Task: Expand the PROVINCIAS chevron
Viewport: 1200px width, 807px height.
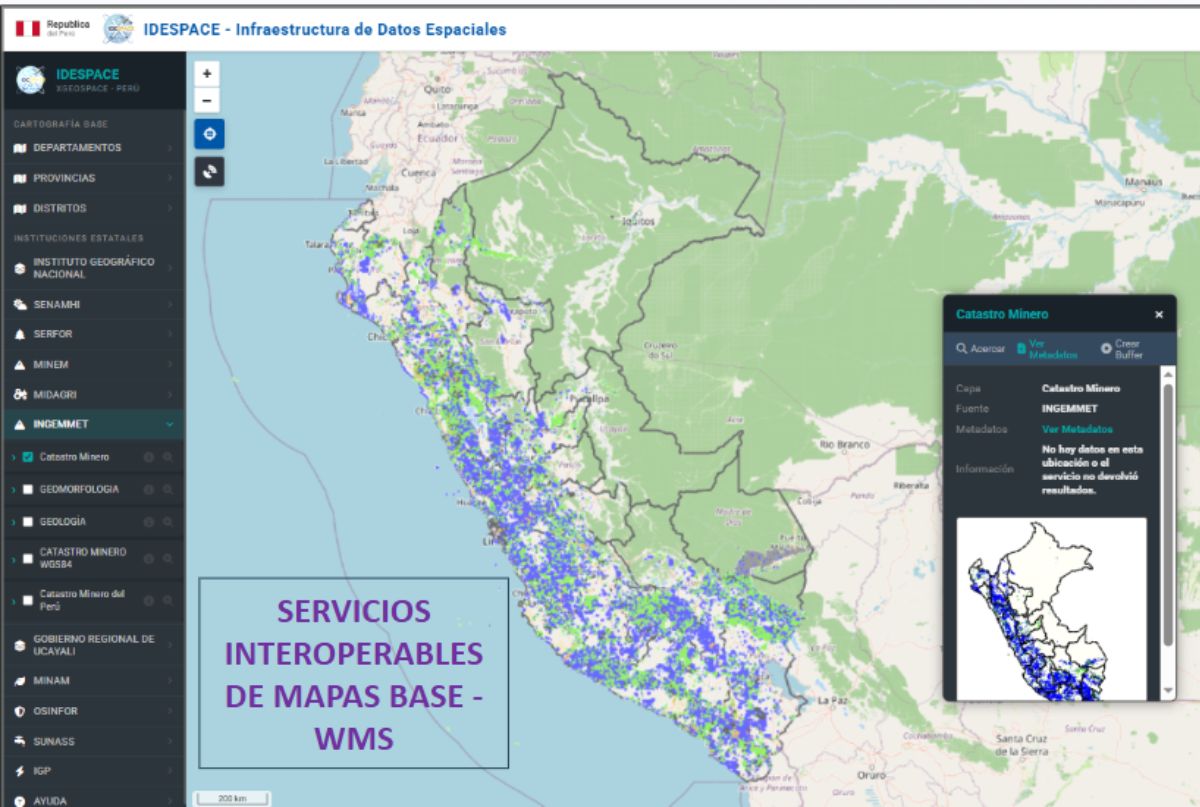Action: 169,178
